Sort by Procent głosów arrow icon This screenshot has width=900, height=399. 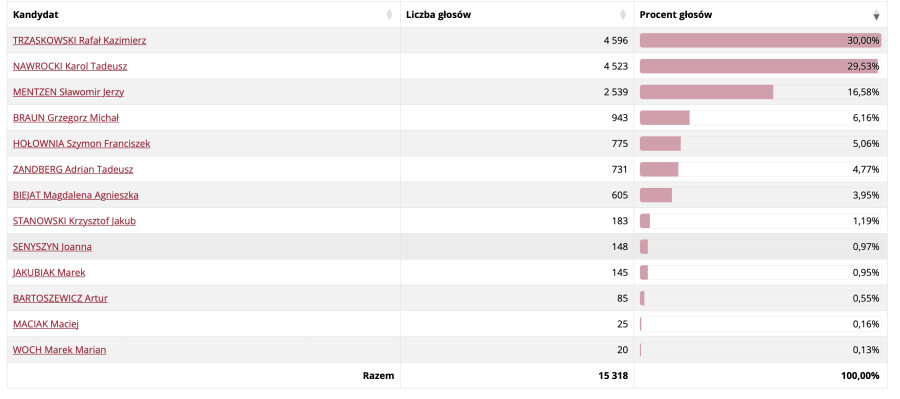[876, 15]
